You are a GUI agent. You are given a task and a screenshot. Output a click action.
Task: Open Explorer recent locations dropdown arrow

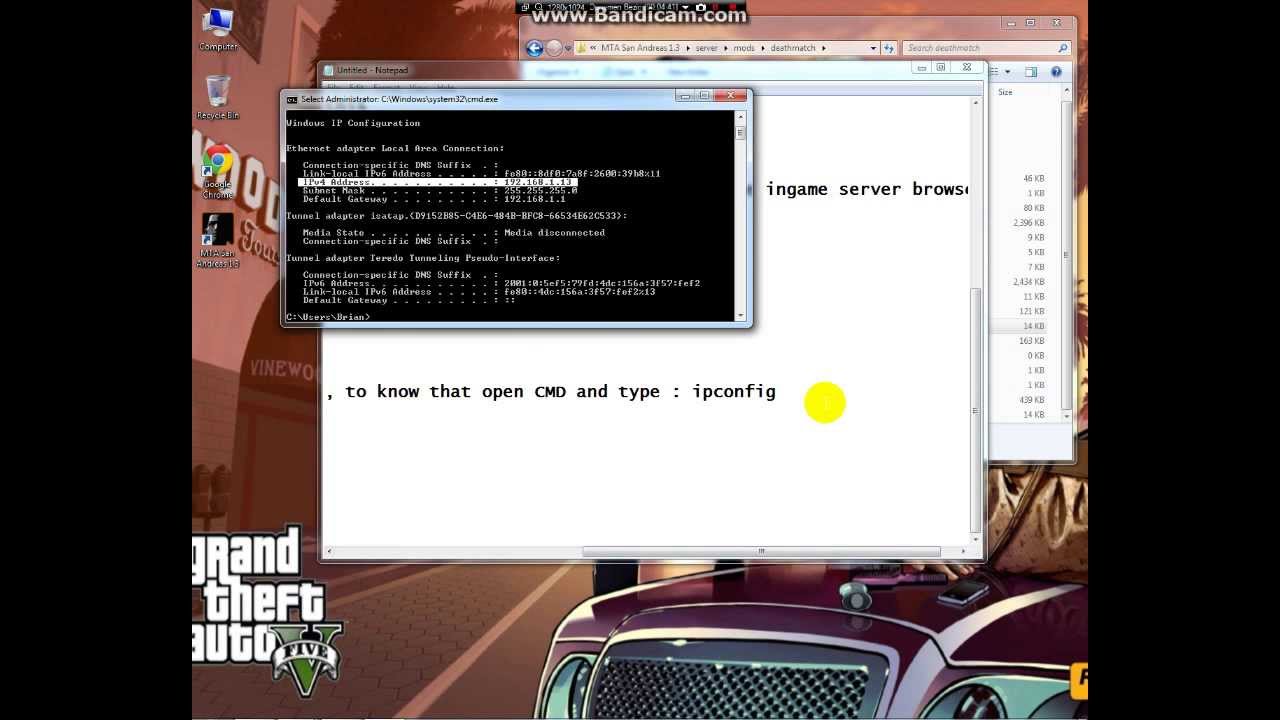click(x=568, y=48)
